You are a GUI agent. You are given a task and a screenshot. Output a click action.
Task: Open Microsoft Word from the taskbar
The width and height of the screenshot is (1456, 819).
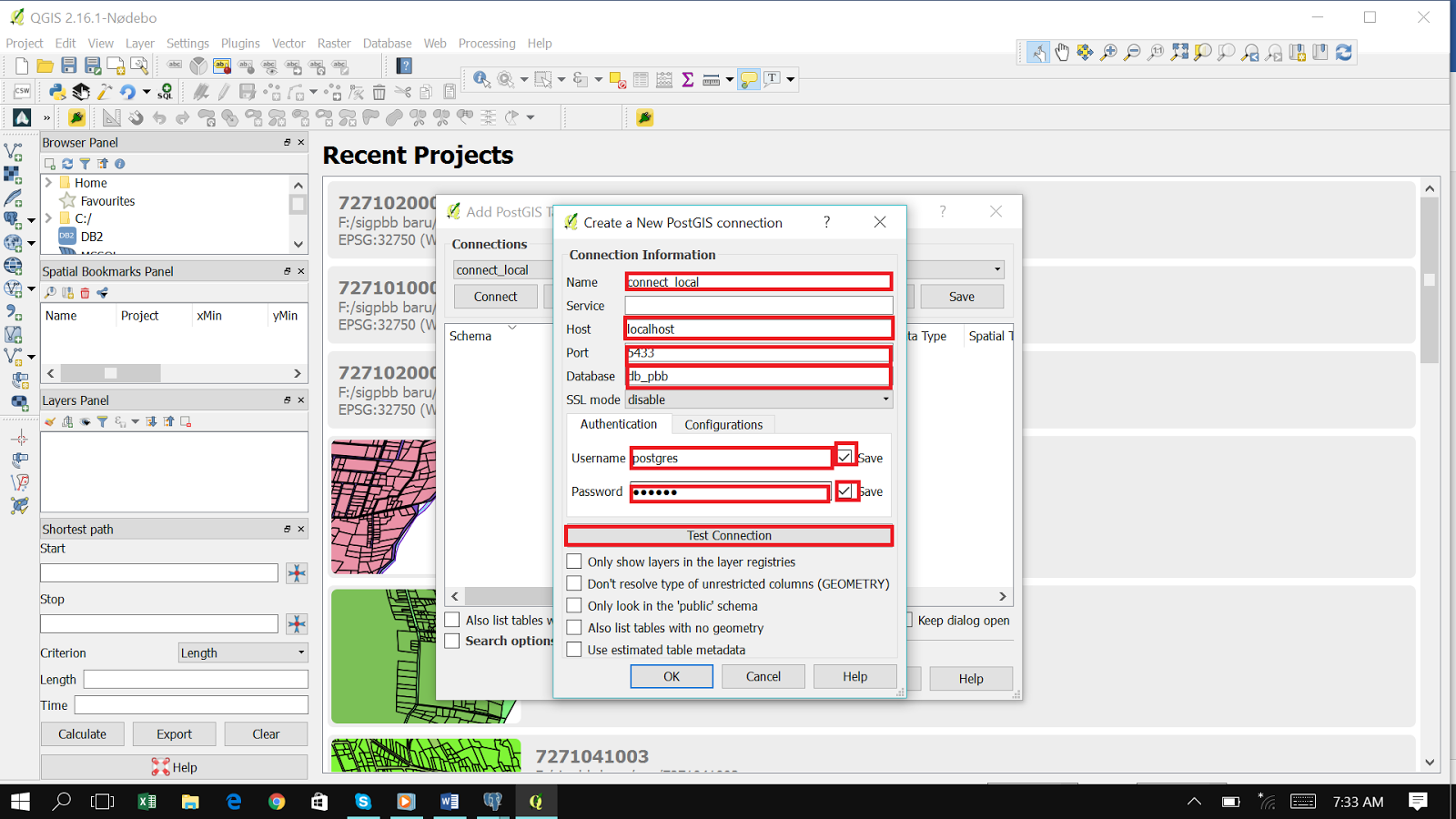(449, 802)
